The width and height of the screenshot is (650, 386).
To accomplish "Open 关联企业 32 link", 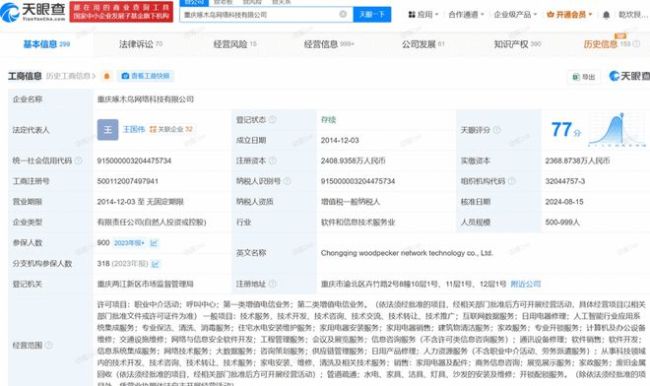I will (171, 129).
